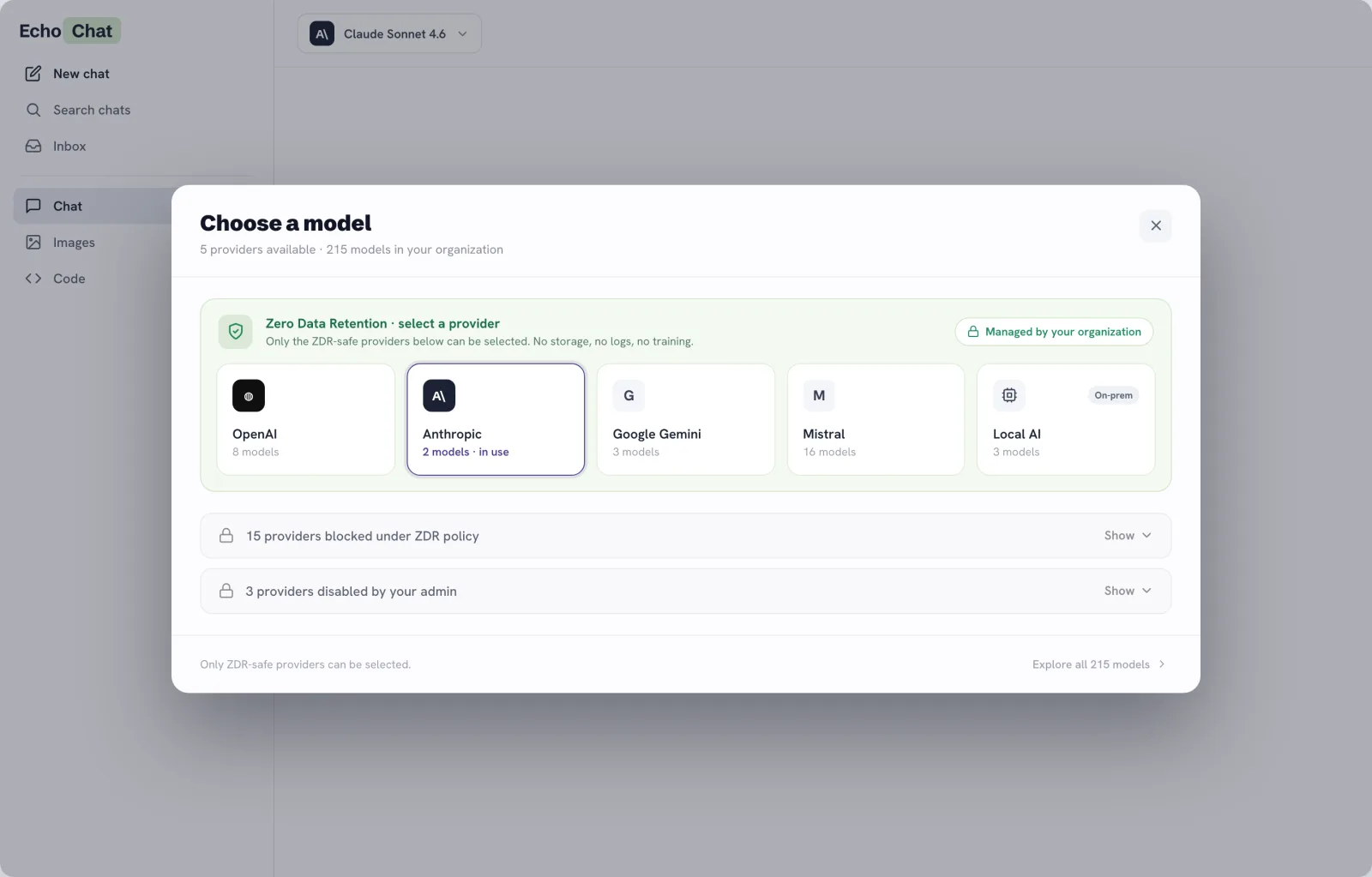Click lock icon in Managed by organization badge
1372x877 pixels.
[973, 332]
